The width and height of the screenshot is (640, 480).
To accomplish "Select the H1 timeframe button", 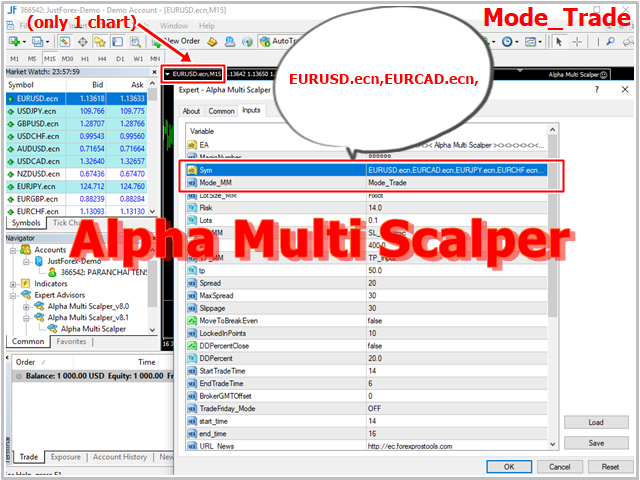I will [85, 59].
